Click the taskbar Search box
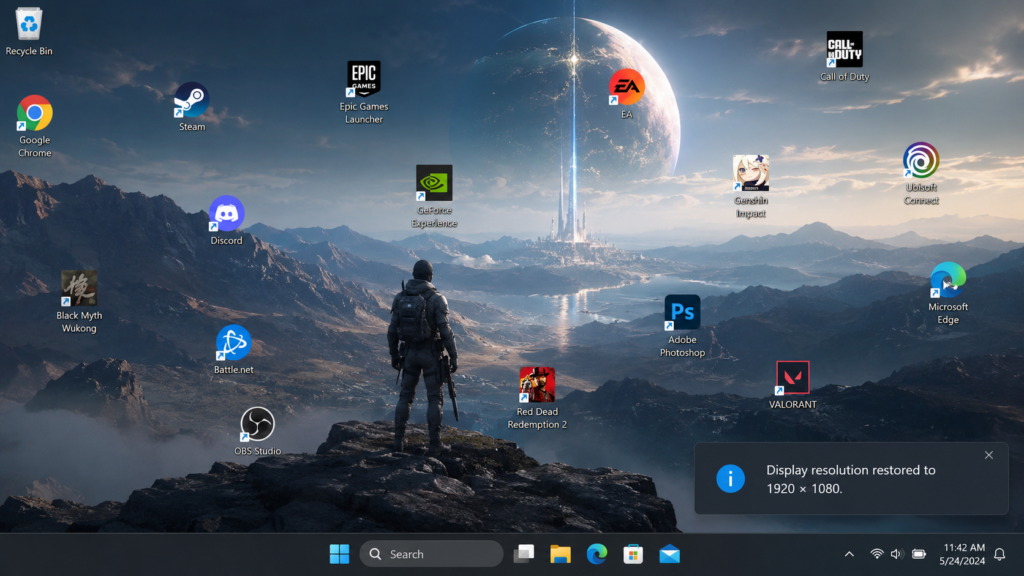 coord(431,554)
